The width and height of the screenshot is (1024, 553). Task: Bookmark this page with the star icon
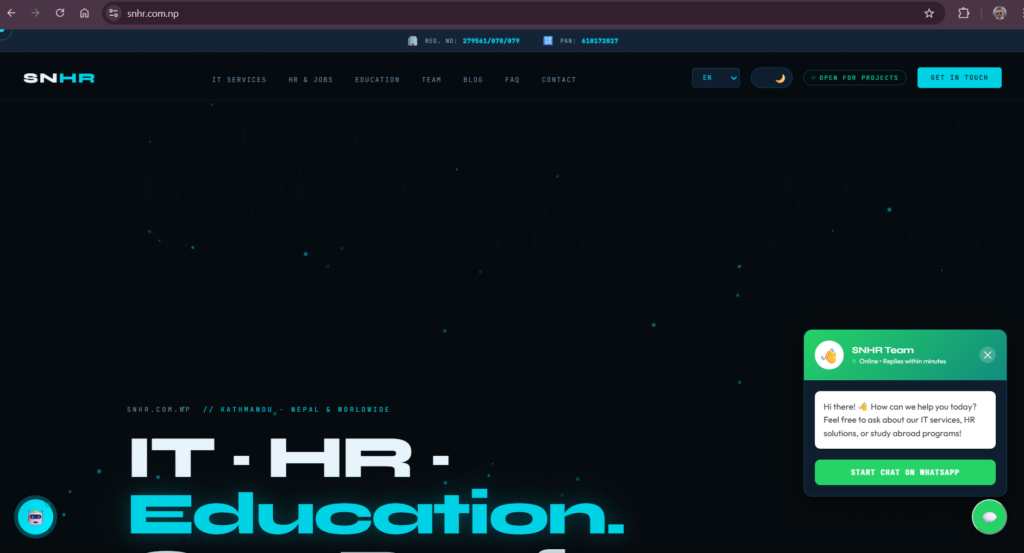click(x=929, y=13)
